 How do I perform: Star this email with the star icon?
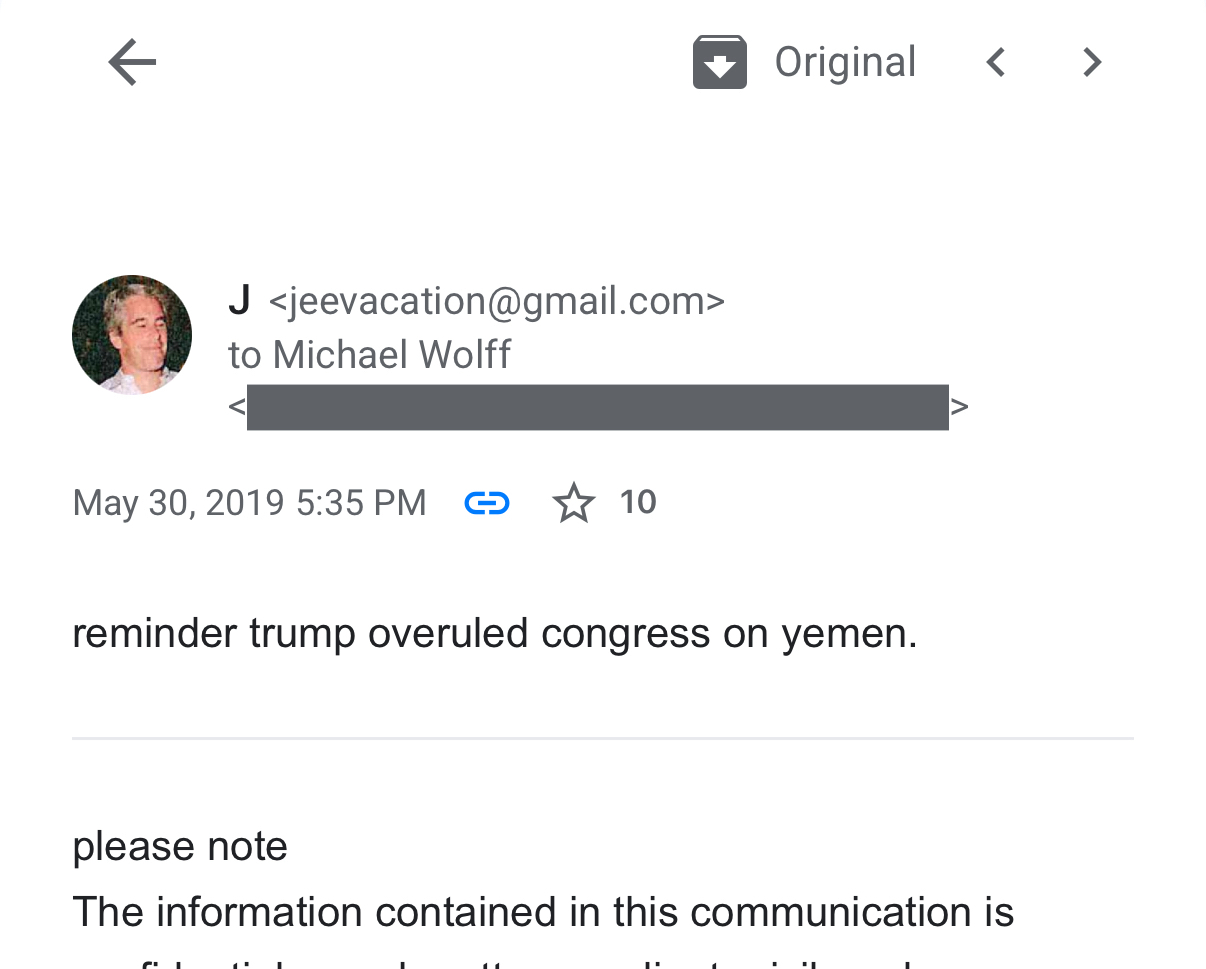(573, 503)
